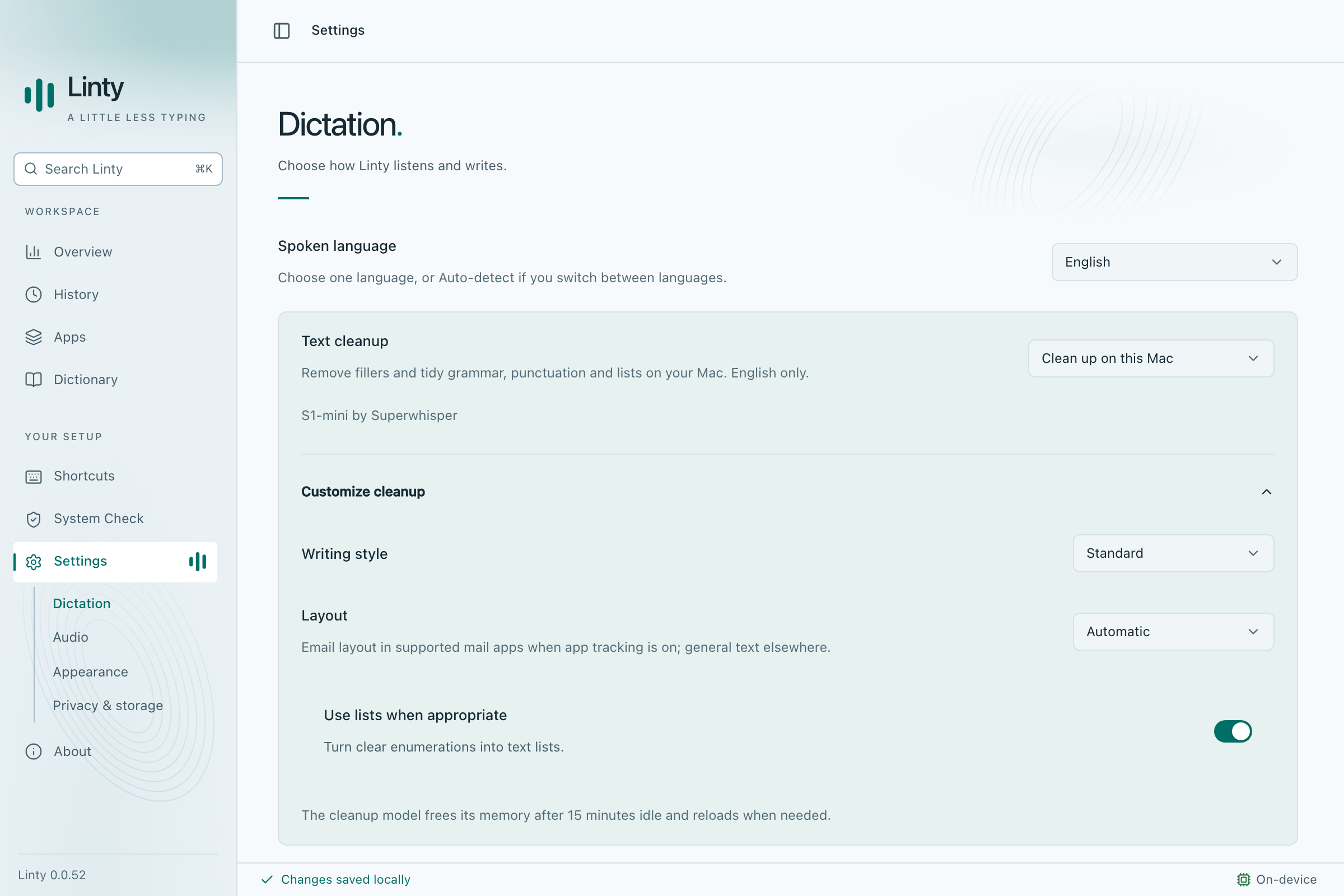The height and width of the screenshot is (896, 1344).
Task: Go to History in the sidebar
Action: (x=115, y=295)
